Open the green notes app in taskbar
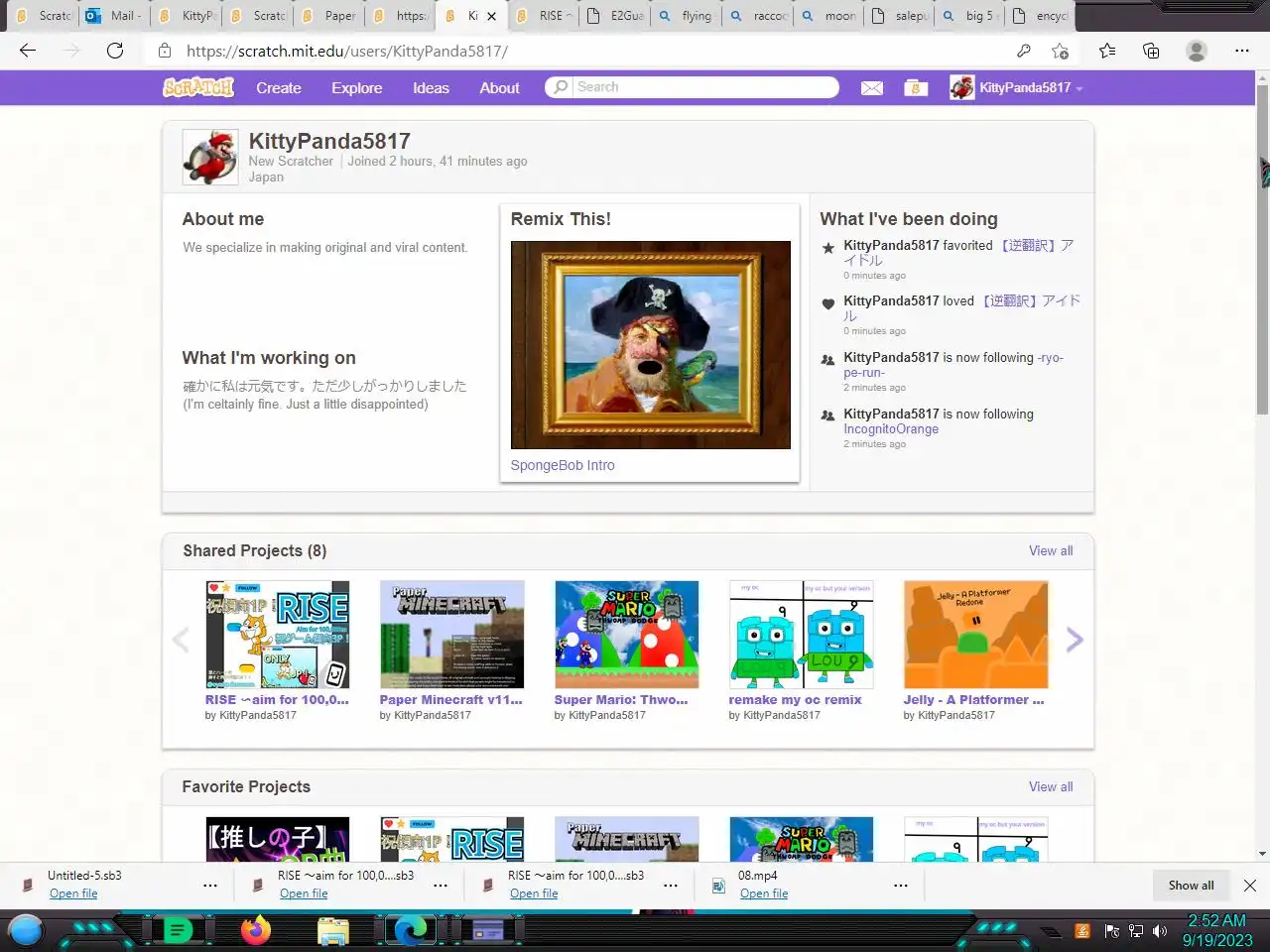 (178, 930)
